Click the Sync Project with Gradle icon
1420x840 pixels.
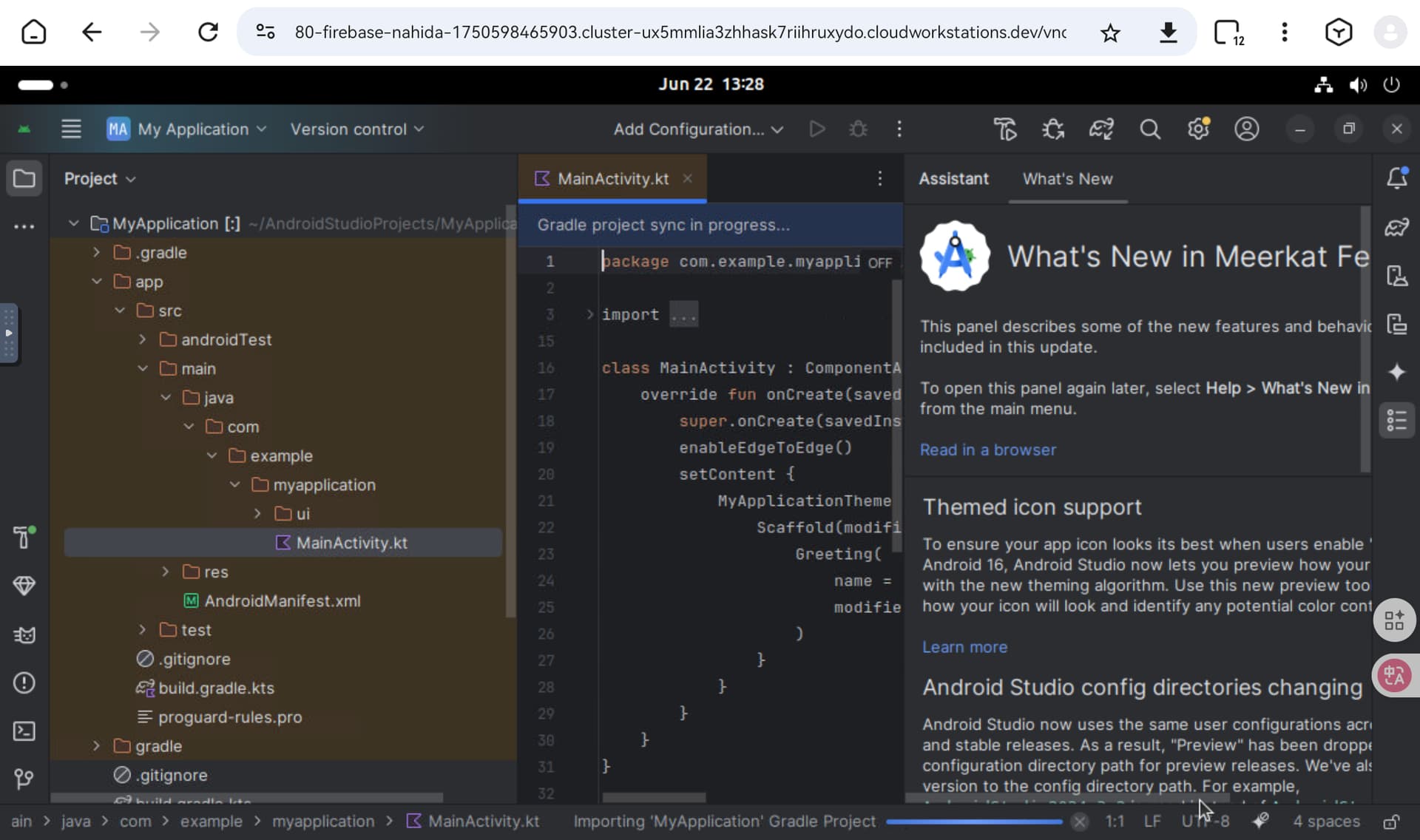pos(1101,129)
